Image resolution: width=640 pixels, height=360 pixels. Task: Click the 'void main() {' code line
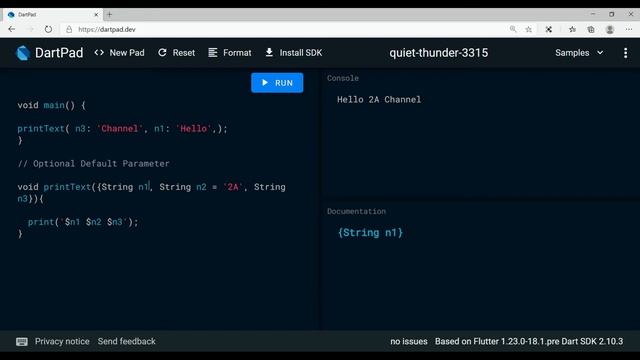pyautogui.click(x=51, y=105)
